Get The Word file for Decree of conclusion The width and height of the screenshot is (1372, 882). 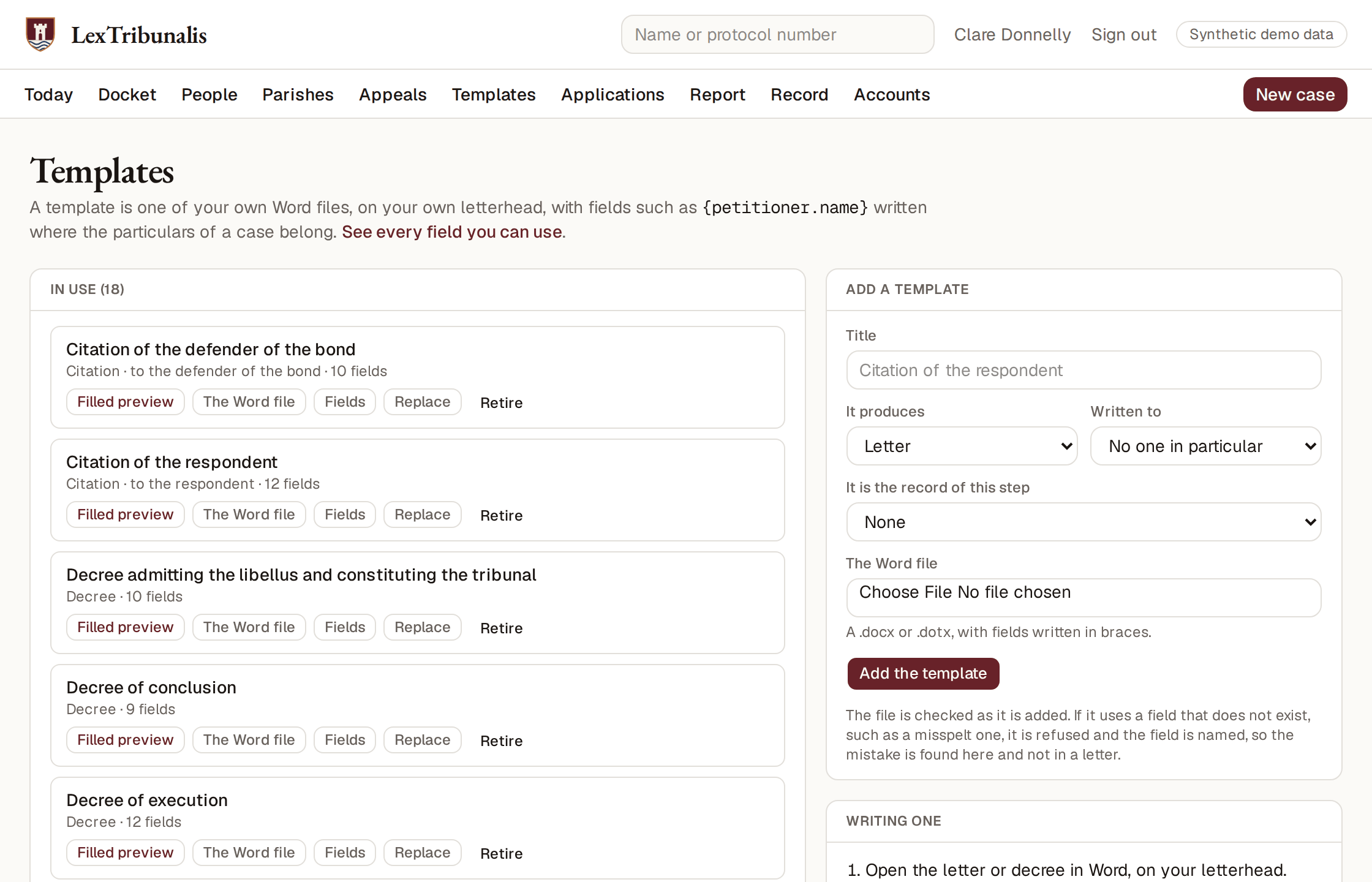[x=249, y=740]
